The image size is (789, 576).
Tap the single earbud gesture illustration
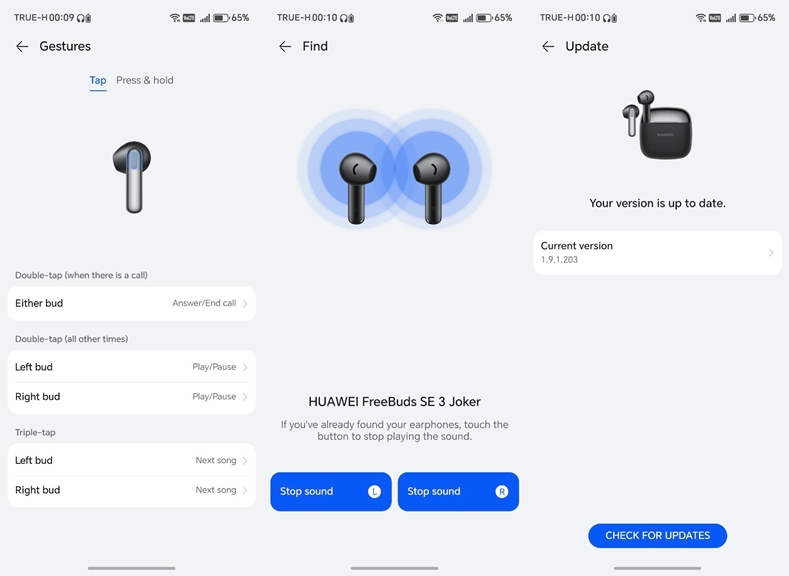pos(132,177)
